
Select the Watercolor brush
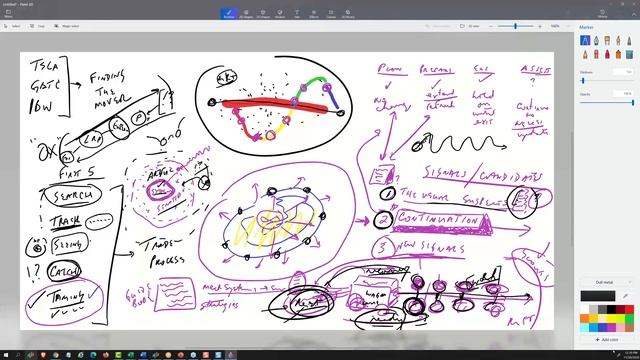pyautogui.click(x=618, y=40)
